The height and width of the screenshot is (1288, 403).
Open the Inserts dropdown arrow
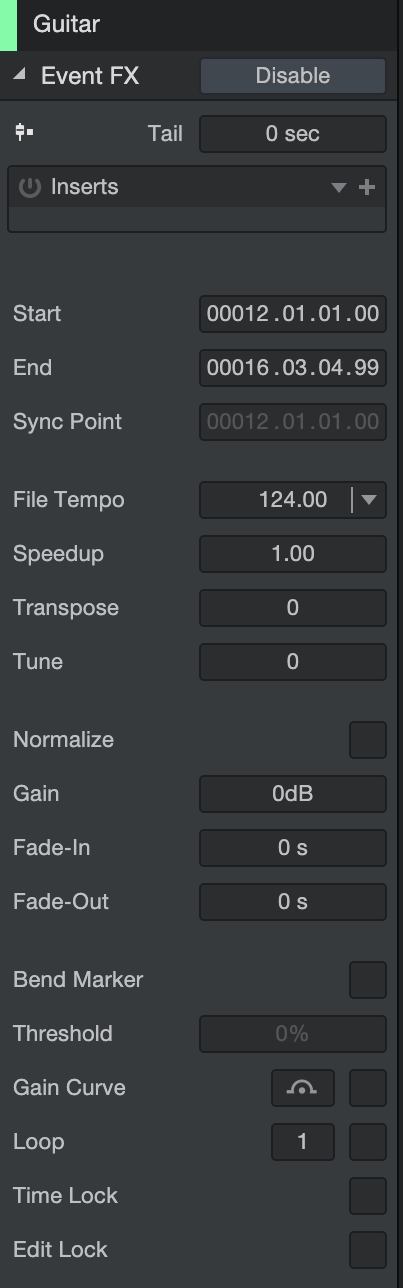point(339,187)
